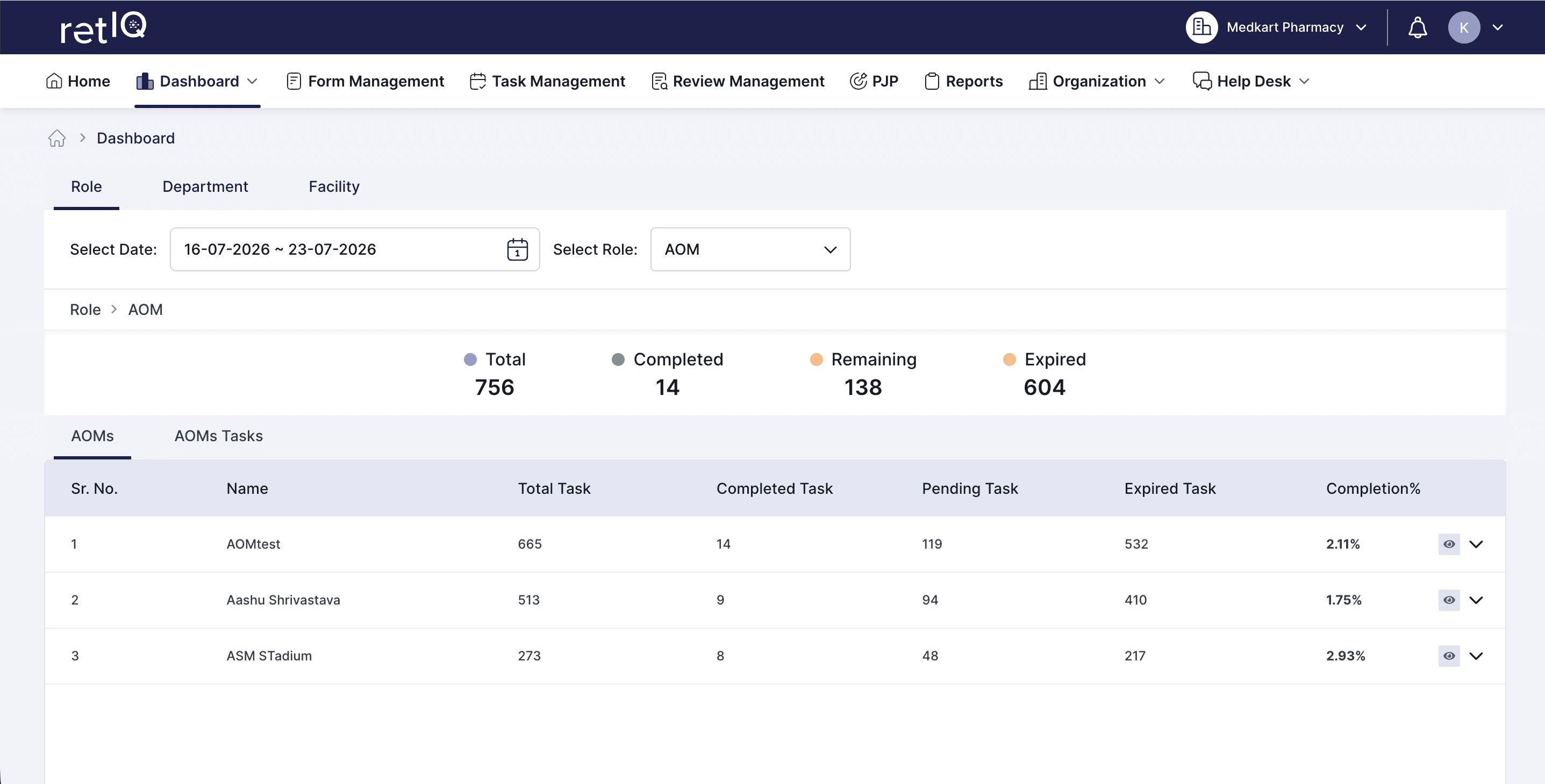Expand the Organization menu chevron

1160,81
